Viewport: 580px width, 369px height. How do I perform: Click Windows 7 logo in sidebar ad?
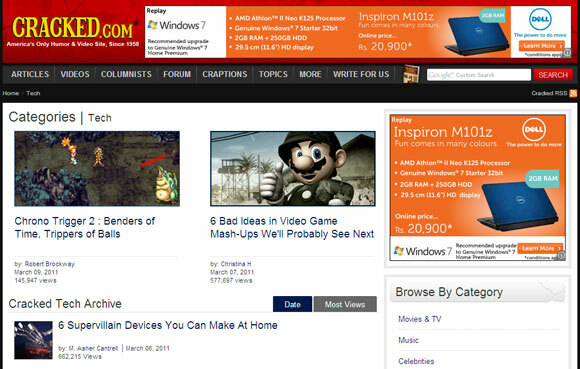point(422,251)
